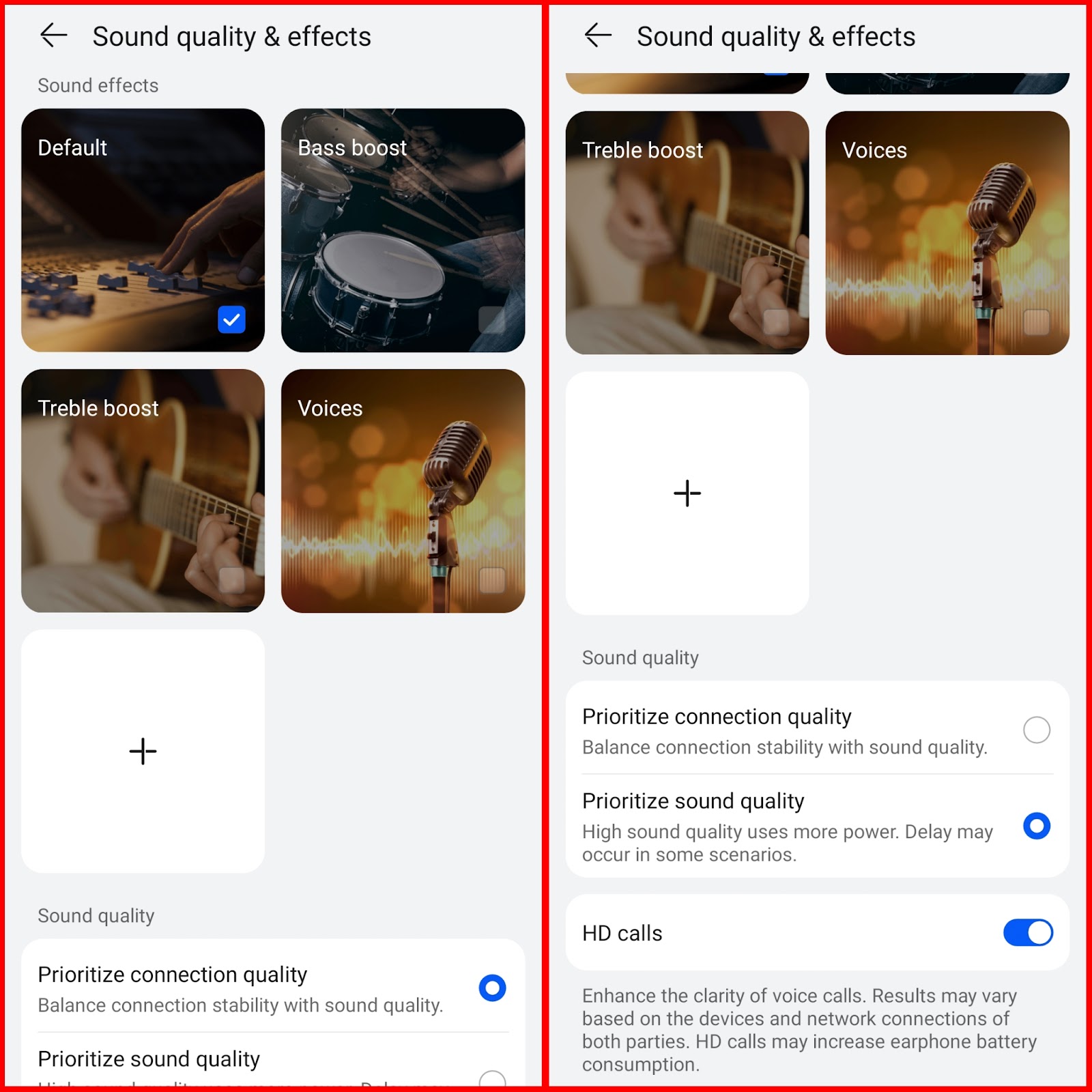Viewport: 1092px width, 1092px height.
Task: Go back using left screen's arrow
Action: [x=53, y=35]
